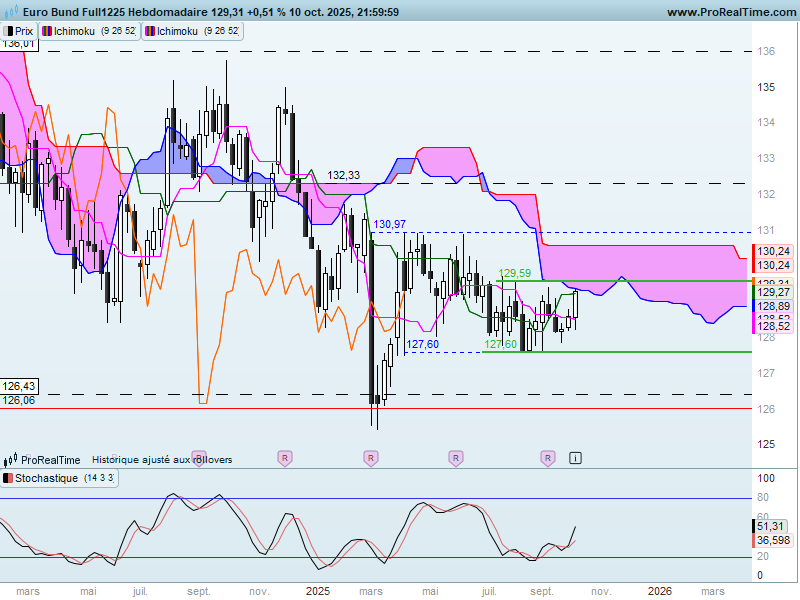Viewport: 800px width, 600px height.
Task: Open the Stochastique (14 3 3) settings label
Action: [55, 480]
